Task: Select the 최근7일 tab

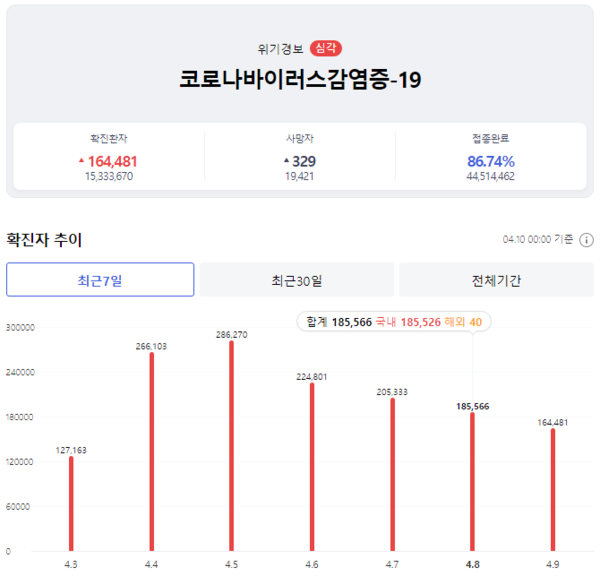Action: [100, 279]
